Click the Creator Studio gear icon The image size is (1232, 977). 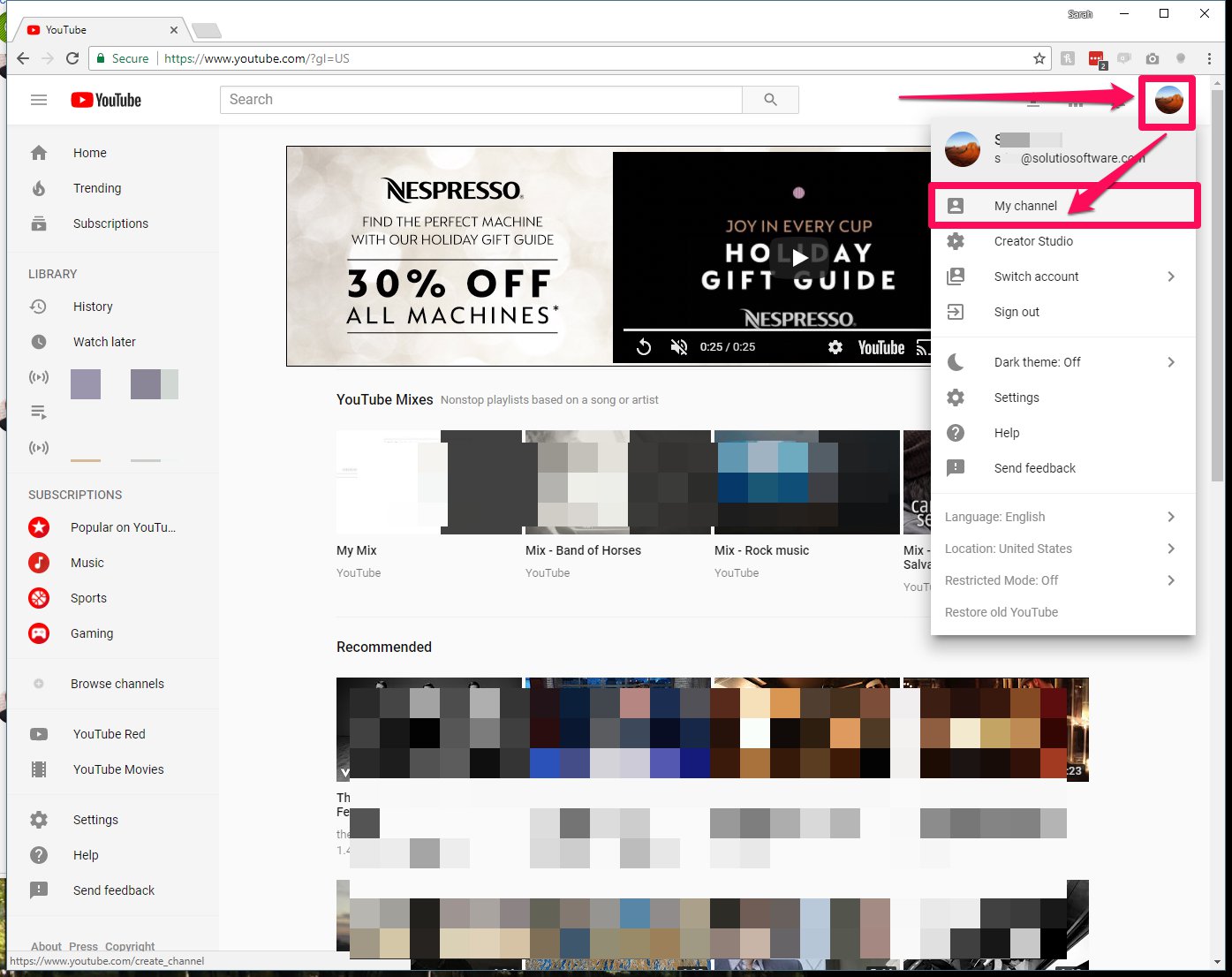[956, 241]
